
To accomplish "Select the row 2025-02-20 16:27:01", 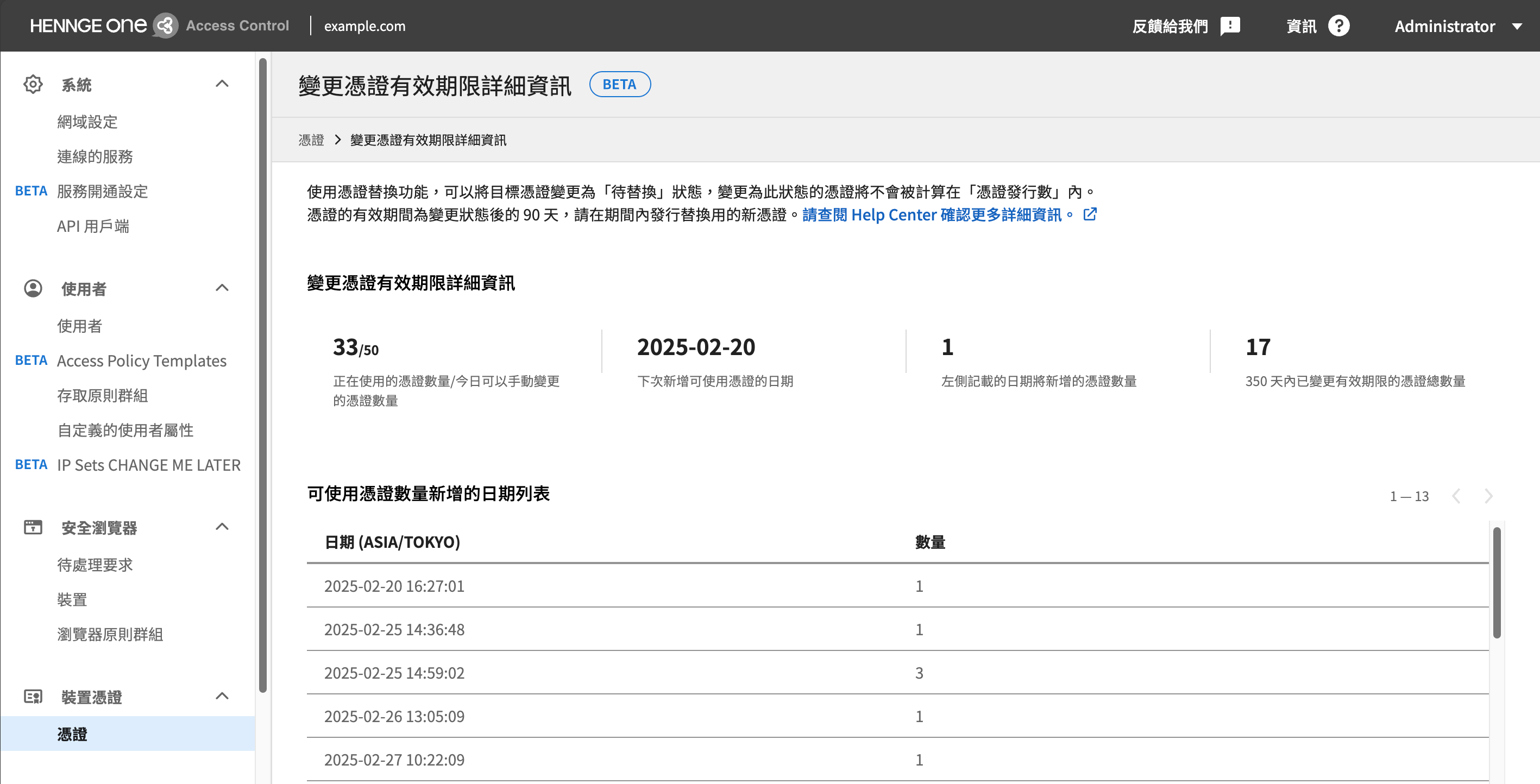I will click(x=897, y=586).
